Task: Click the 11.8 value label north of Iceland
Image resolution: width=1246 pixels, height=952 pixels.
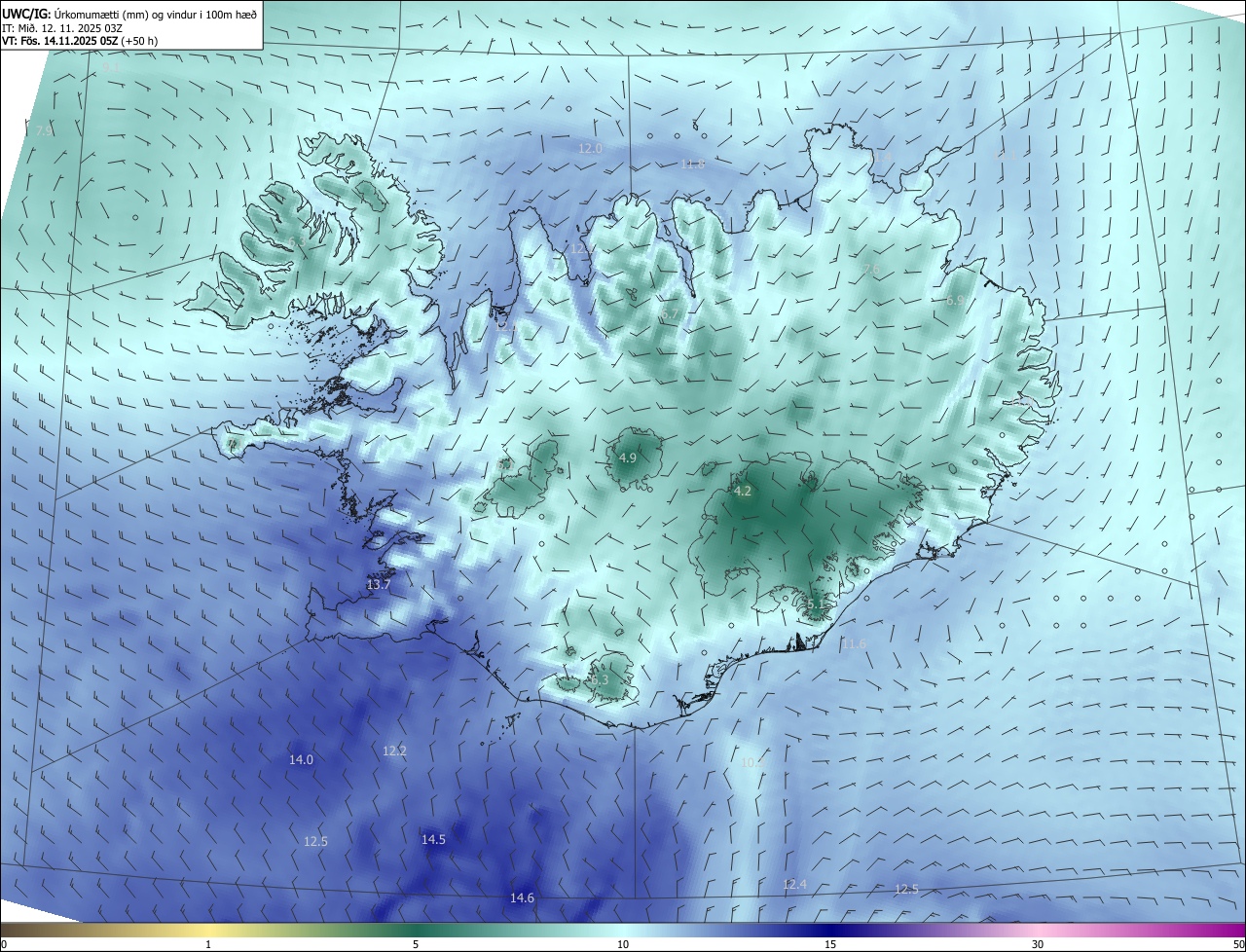Action: pyautogui.click(x=692, y=165)
